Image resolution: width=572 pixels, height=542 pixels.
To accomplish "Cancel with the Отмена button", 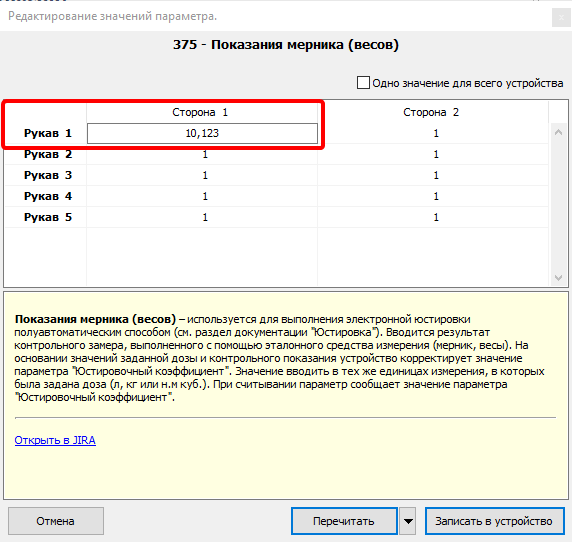I will [x=55, y=521].
